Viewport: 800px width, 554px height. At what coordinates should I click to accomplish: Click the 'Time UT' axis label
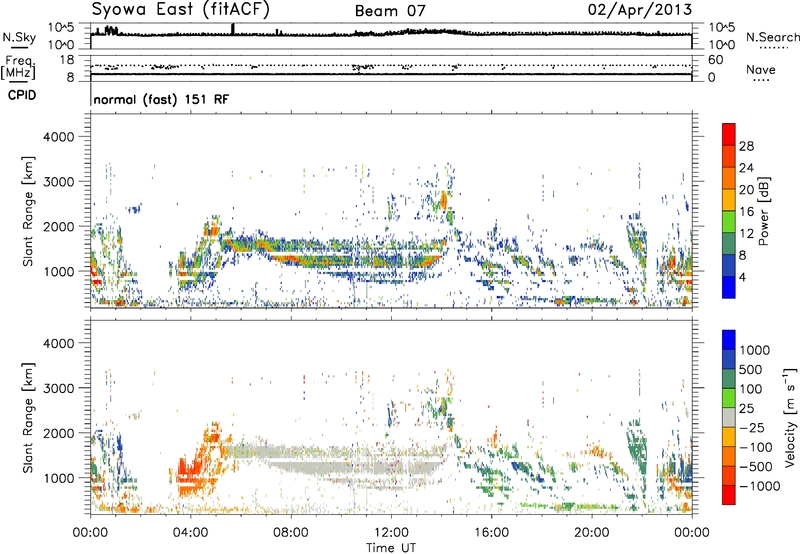click(391, 548)
